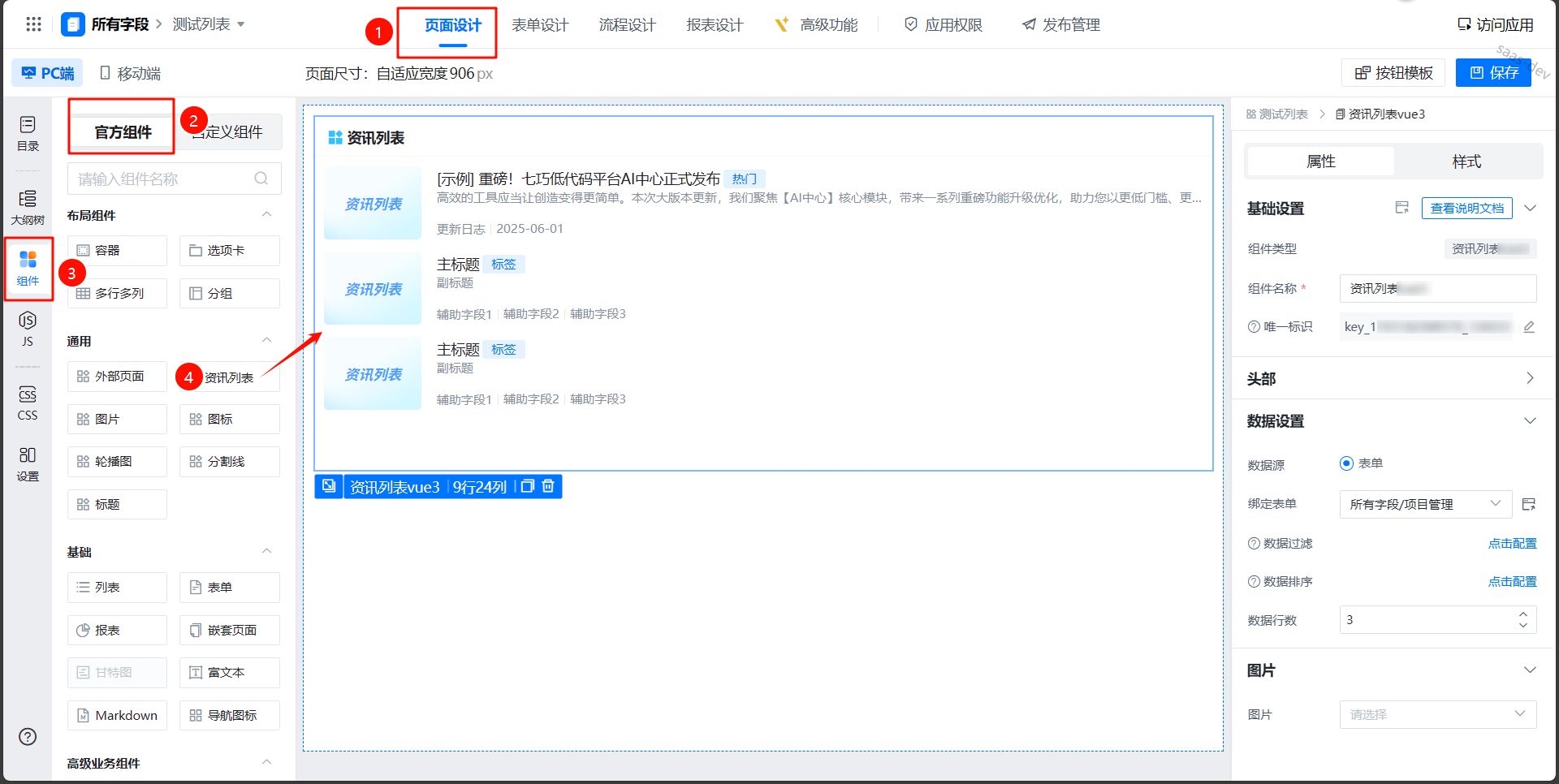The width and height of the screenshot is (1559, 784).
Task: Open the 大纲树 outline tree panel
Action: pyautogui.click(x=28, y=207)
